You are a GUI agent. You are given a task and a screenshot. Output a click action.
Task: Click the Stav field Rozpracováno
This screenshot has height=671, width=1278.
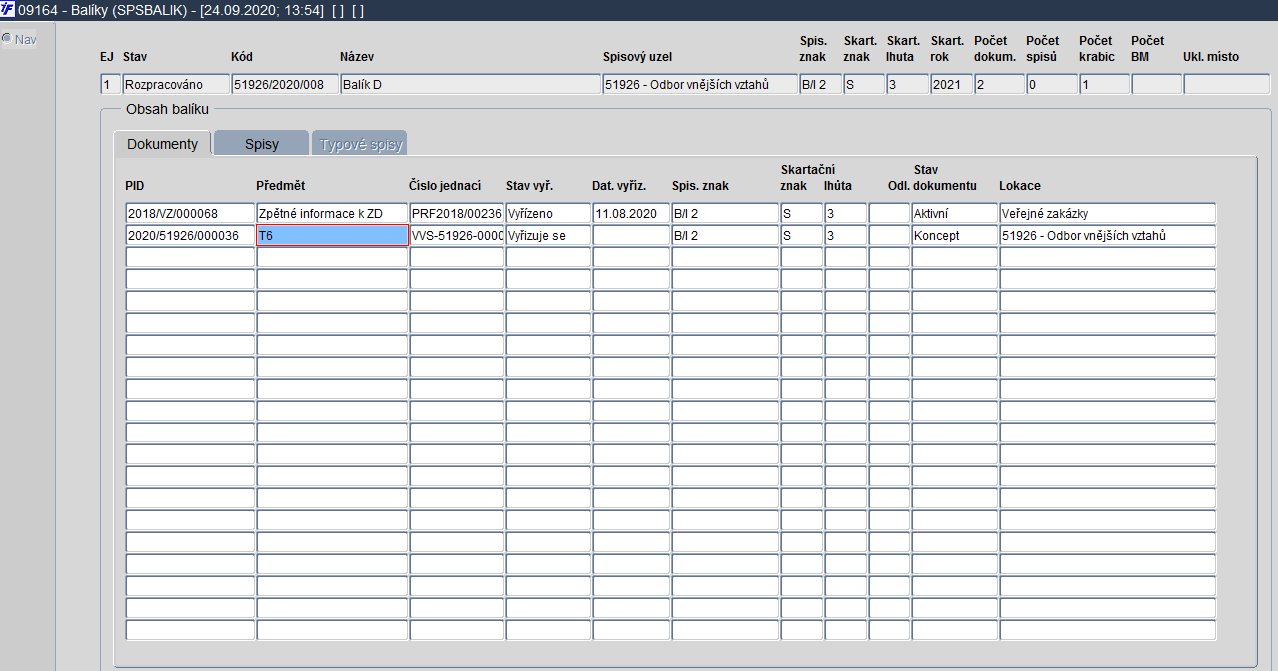tap(175, 85)
